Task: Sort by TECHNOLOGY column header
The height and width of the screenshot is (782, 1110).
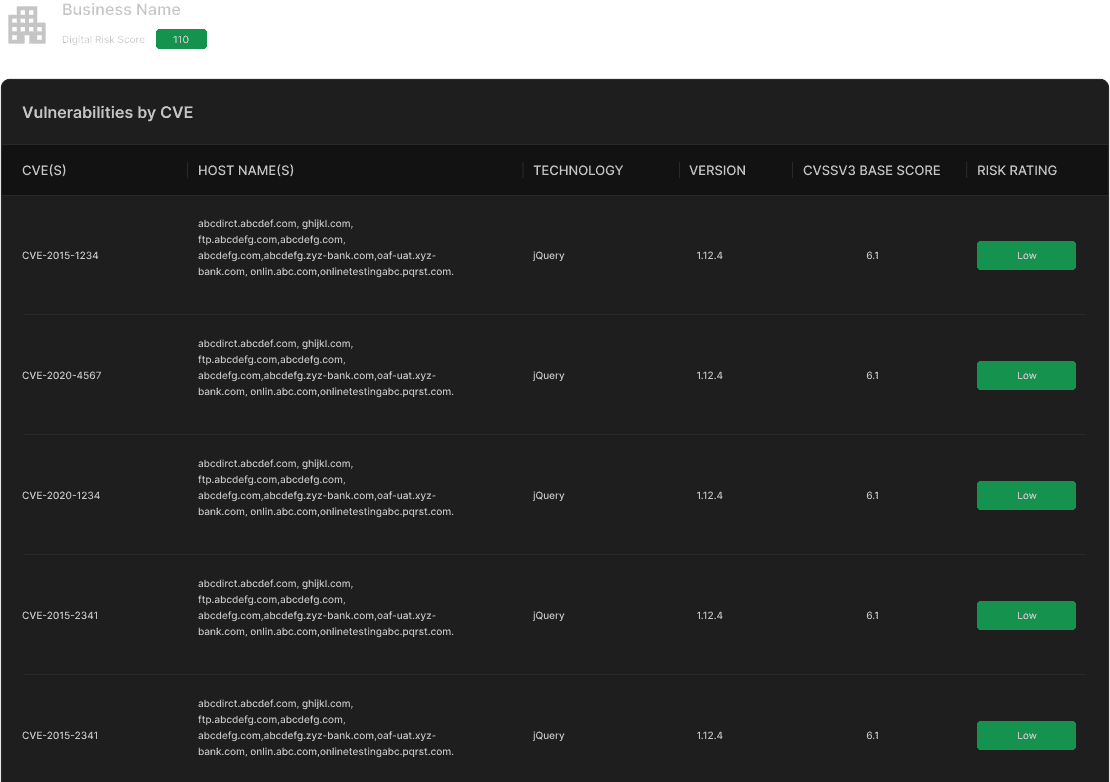Action: pyautogui.click(x=578, y=171)
